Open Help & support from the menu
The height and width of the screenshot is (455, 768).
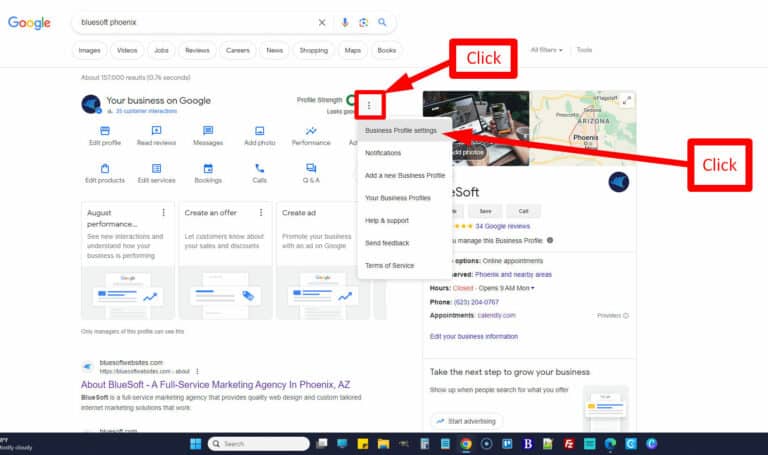click(405, 220)
